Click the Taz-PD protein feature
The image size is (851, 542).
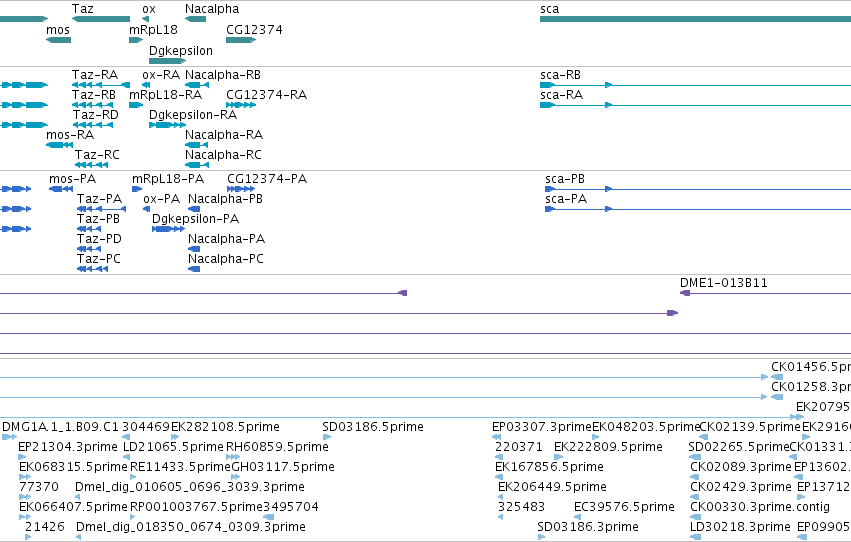[89, 249]
